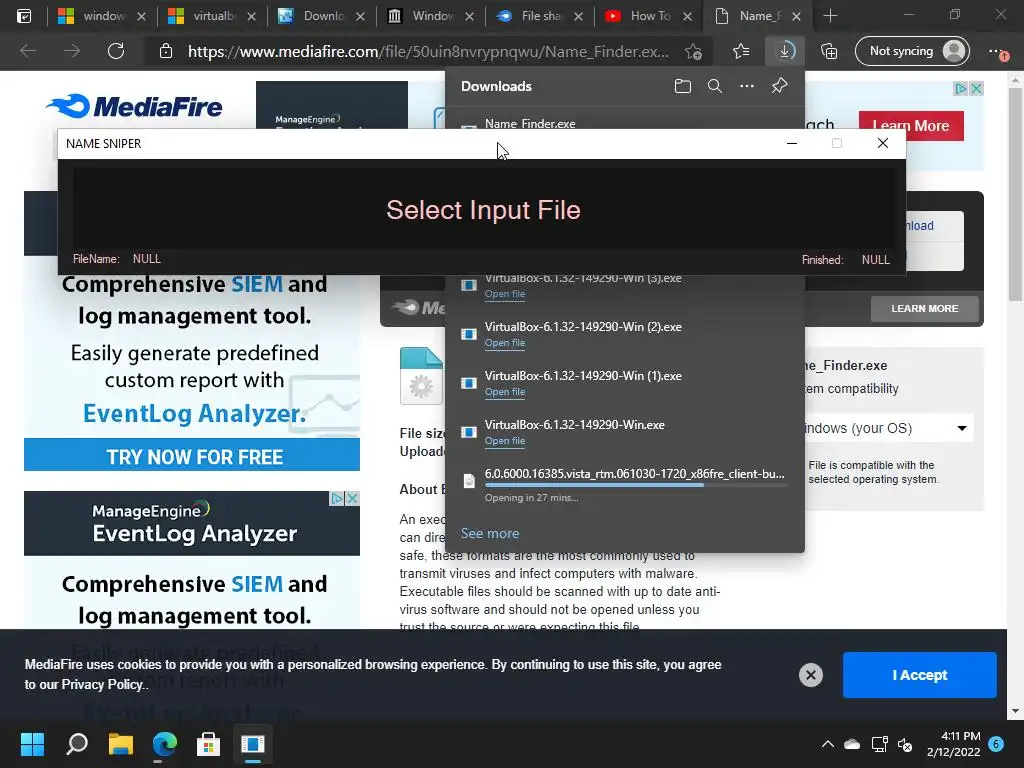The image size is (1024, 768).
Task: Open downloads folder from Downloads panel
Action: [x=682, y=86]
